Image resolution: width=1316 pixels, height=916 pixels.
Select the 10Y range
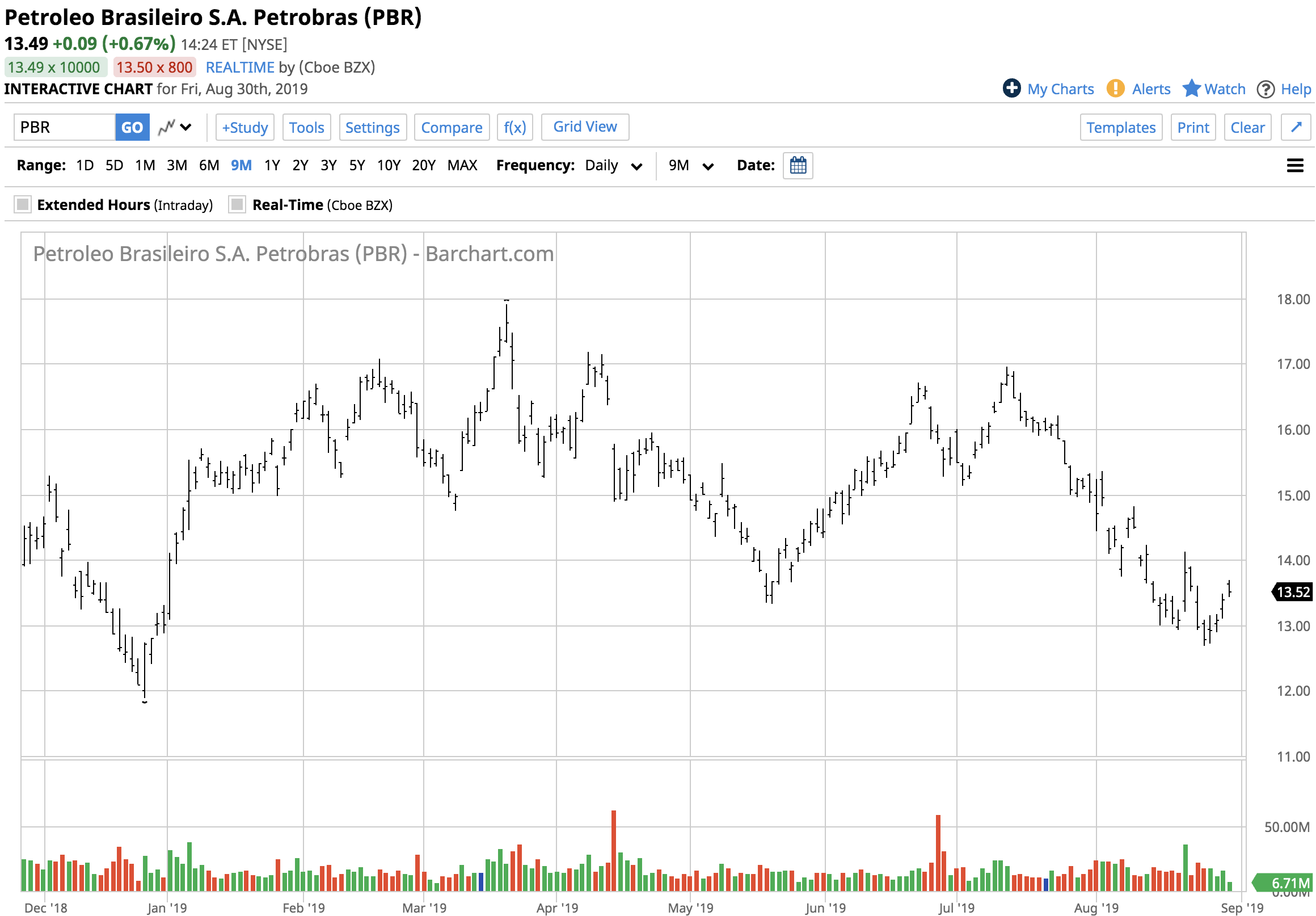point(389,166)
